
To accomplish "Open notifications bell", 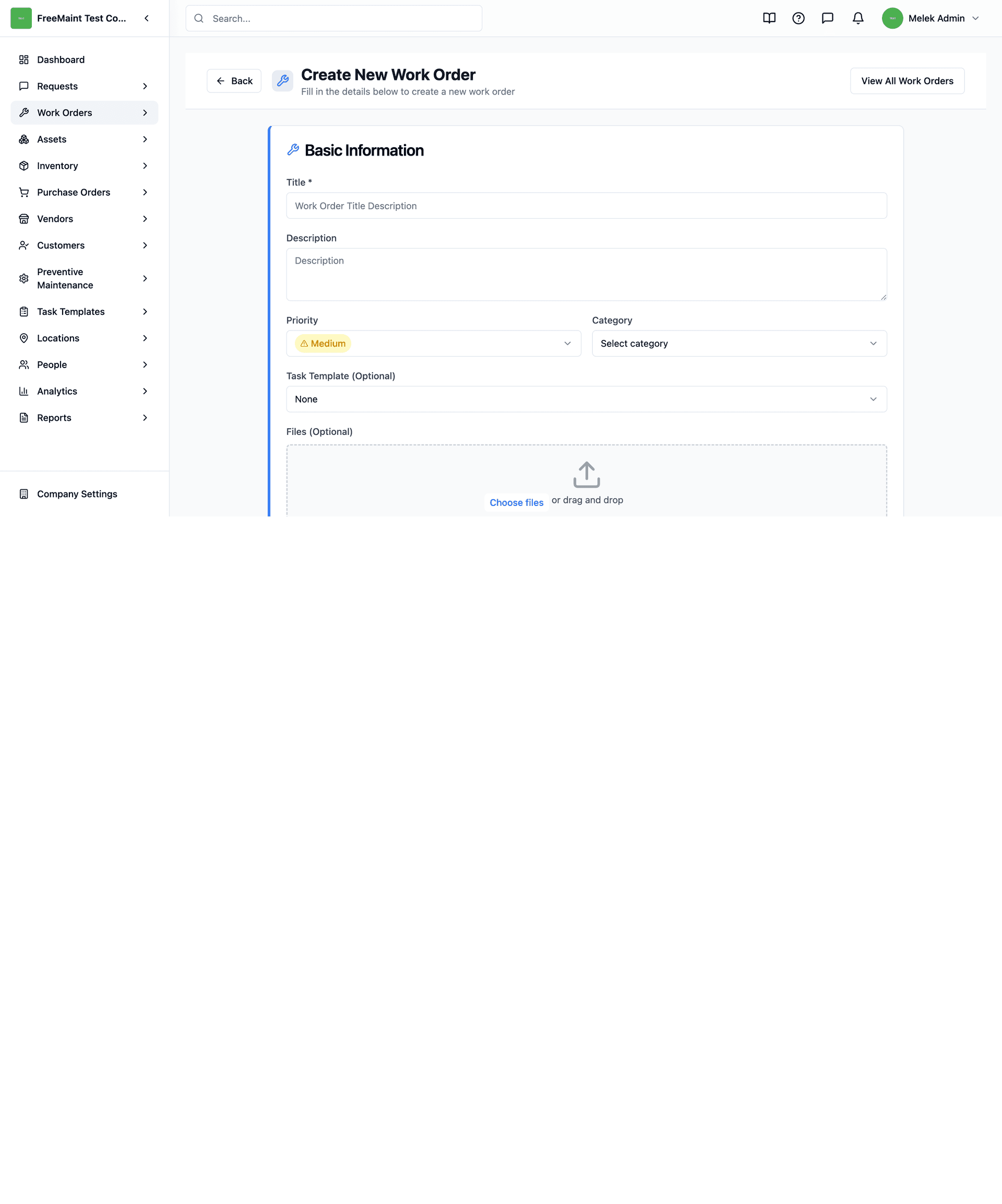I will pos(857,18).
